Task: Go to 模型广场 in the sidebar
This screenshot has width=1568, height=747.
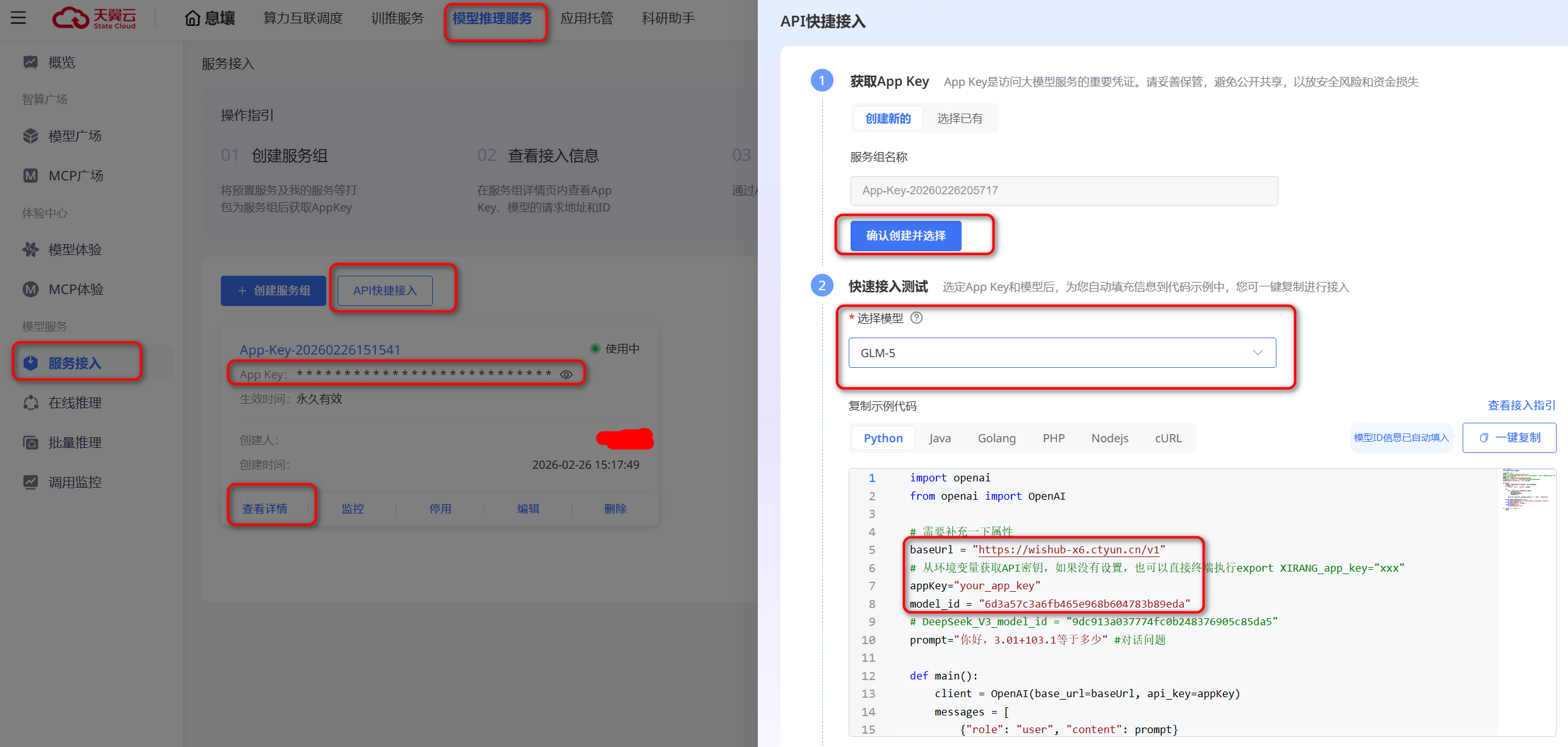Action: click(x=75, y=136)
